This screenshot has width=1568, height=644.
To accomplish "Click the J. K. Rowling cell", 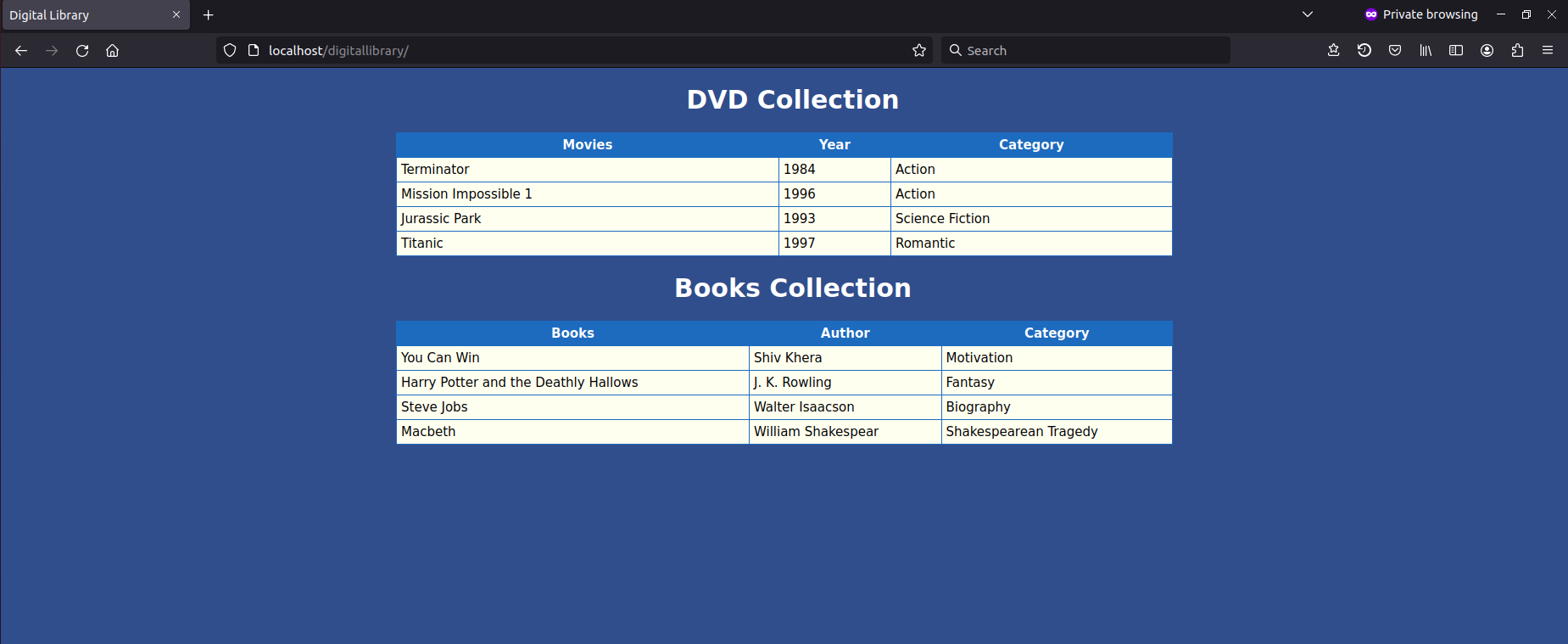I will tap(845, 383).
